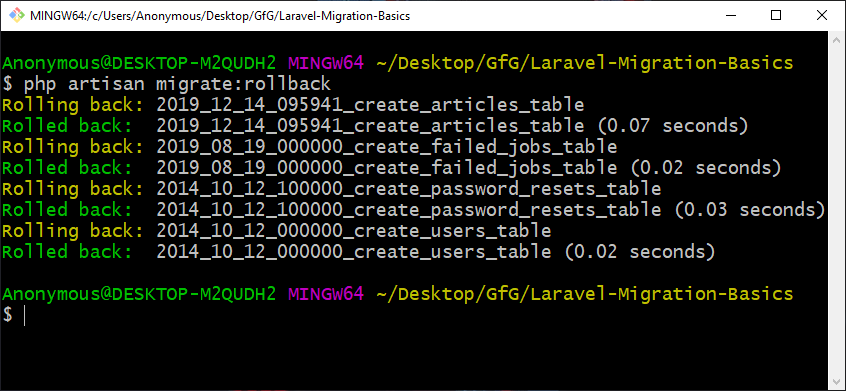Click the scrollbar up arrow
The image size is (846, 391).
(x=837, y=39)
